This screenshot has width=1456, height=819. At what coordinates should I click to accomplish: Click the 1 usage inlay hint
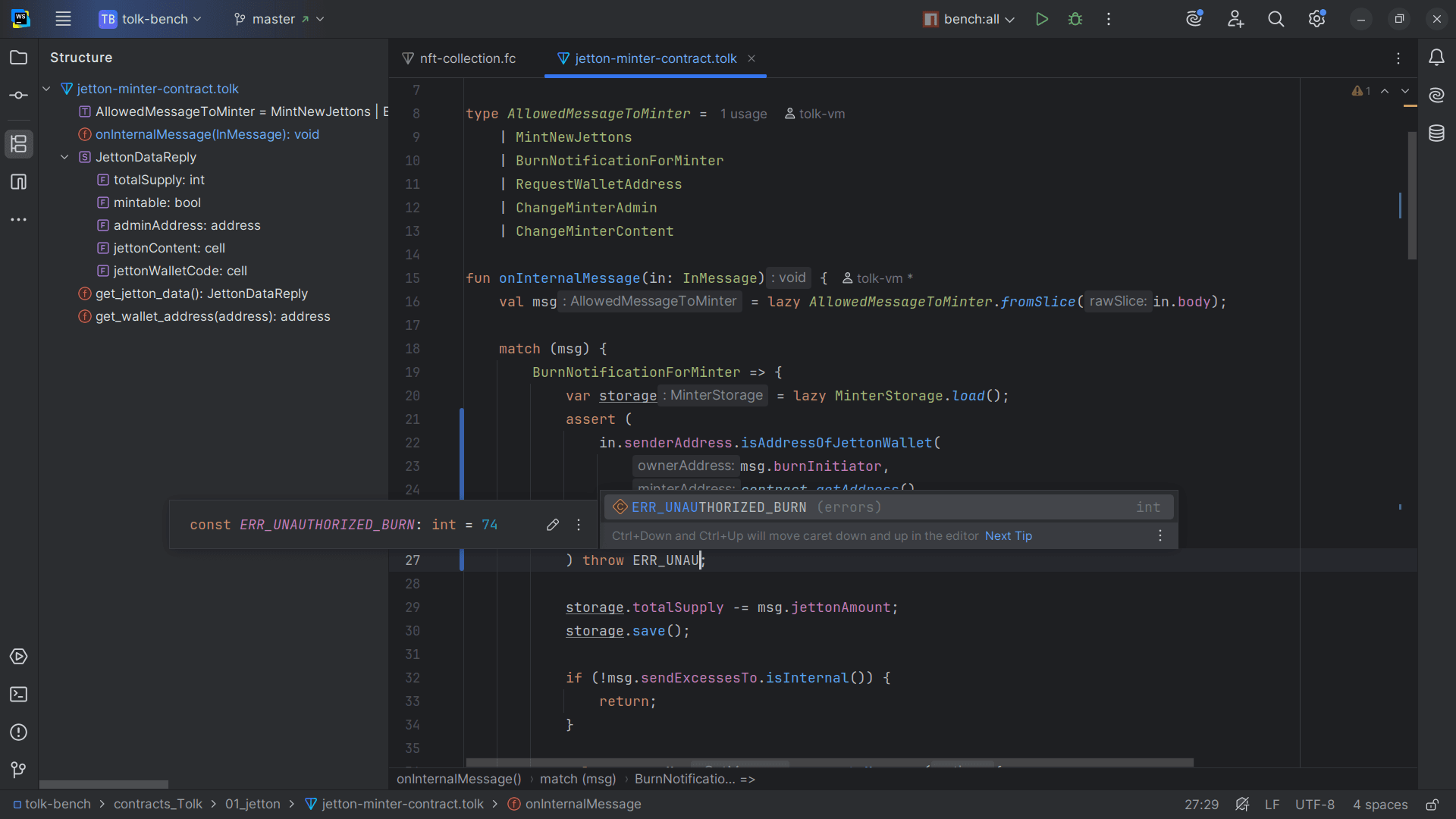(743, 114)
